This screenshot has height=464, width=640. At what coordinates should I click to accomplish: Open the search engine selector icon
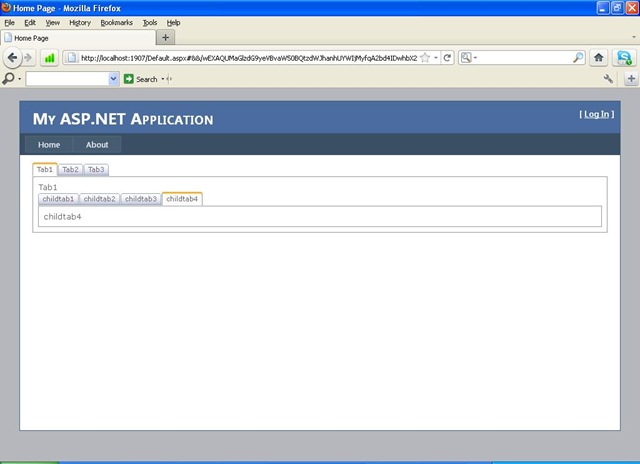tap(466, 58)
